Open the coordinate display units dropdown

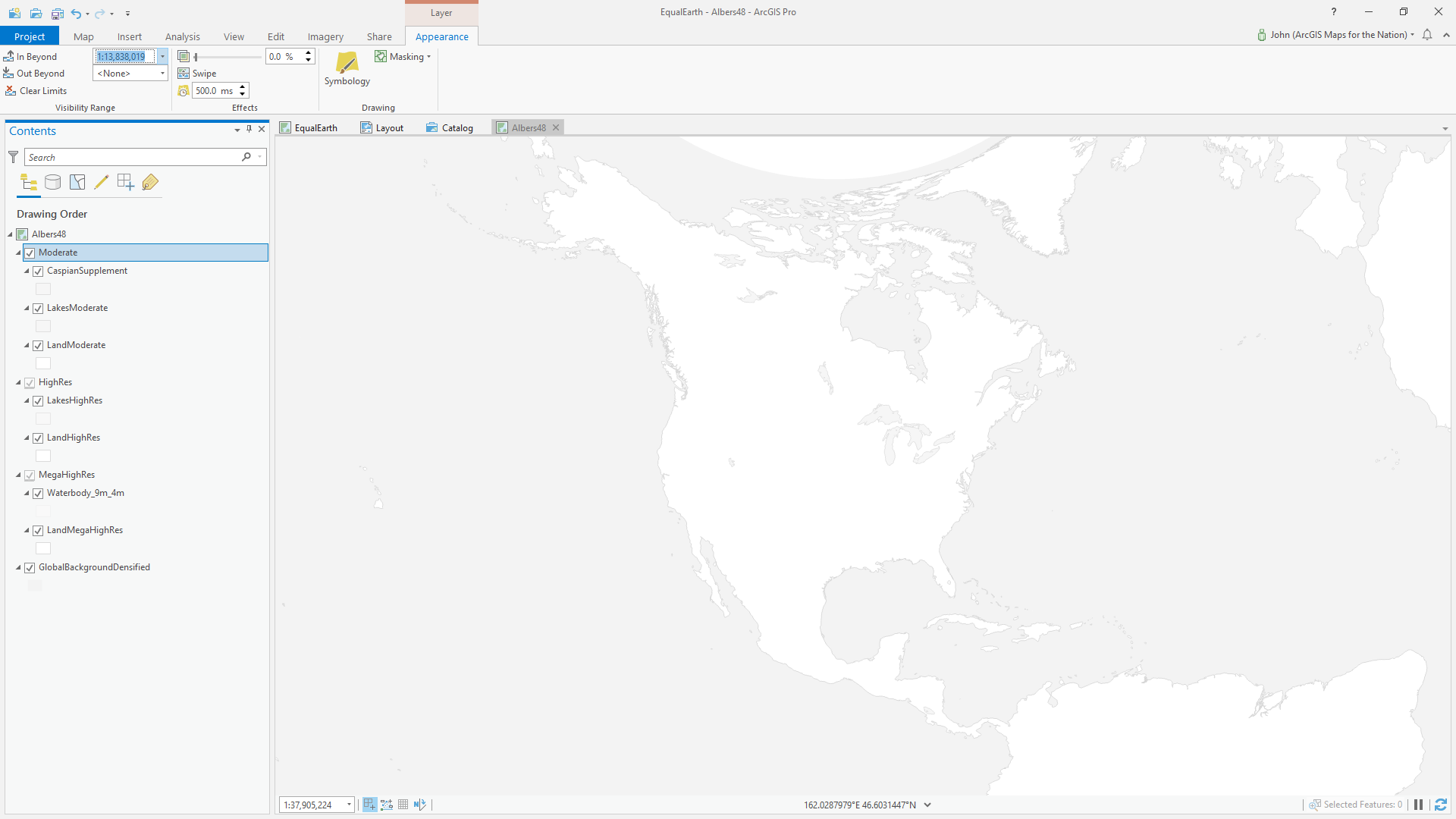coord(927,805)
